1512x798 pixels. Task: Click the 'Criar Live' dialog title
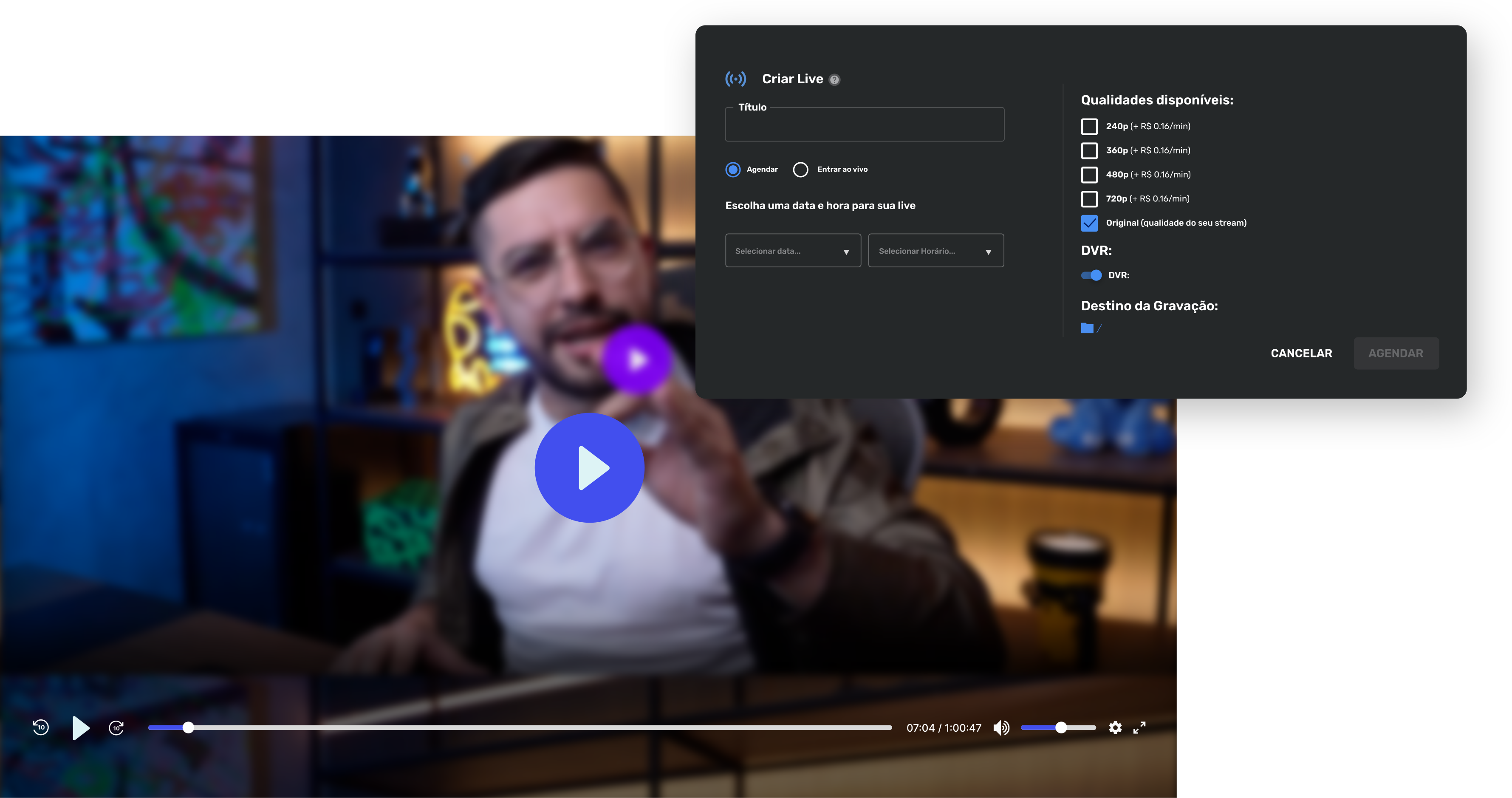pos(792,79)
